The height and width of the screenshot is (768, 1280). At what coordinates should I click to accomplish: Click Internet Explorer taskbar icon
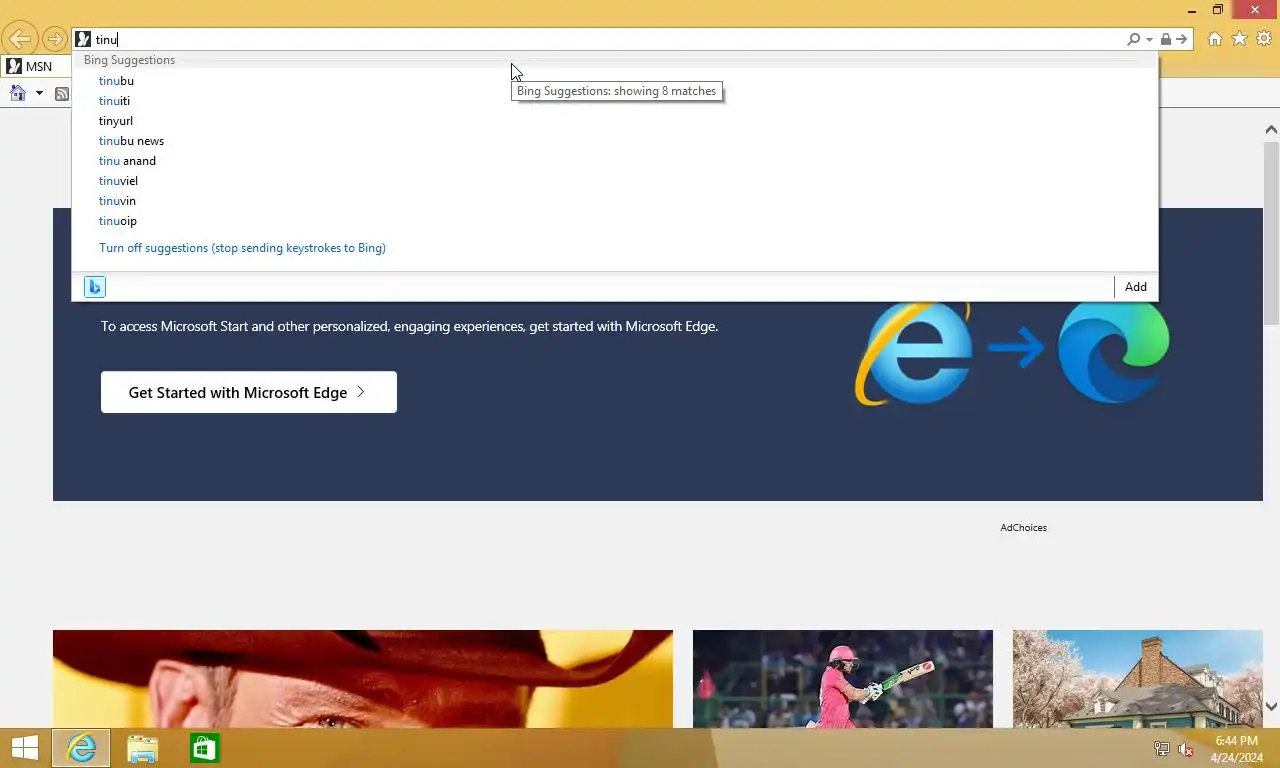coord(81,748)
